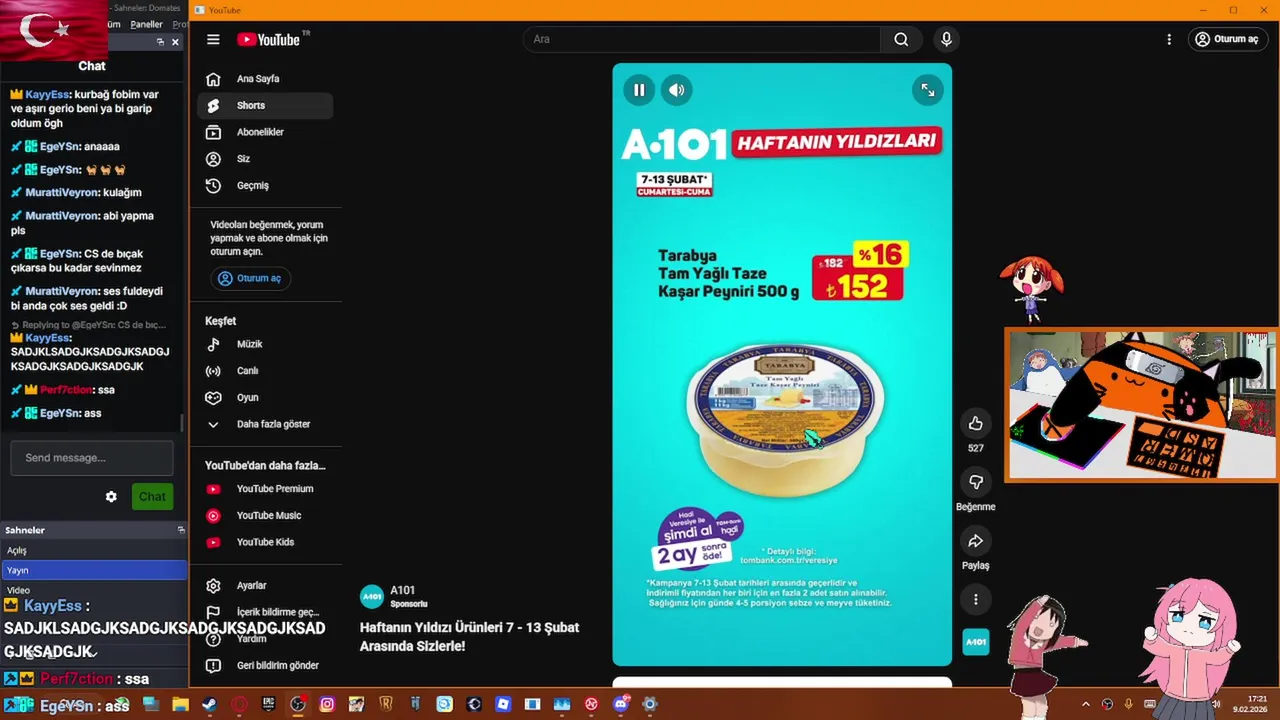
Task: Open YouTube Music link
Action: pyautogui.click(x=265, y=516)
